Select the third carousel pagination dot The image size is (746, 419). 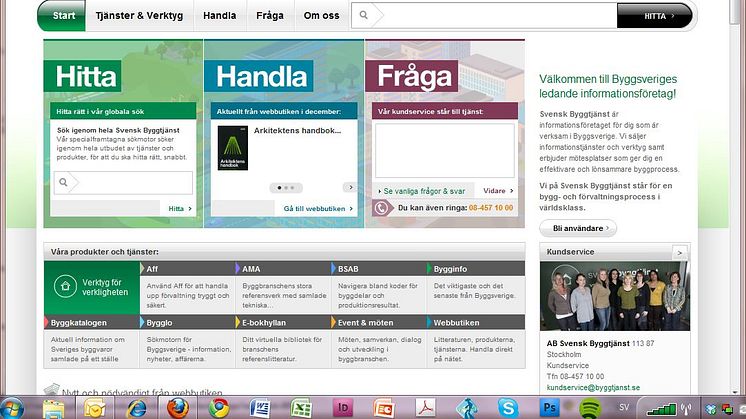click(293, 188)
